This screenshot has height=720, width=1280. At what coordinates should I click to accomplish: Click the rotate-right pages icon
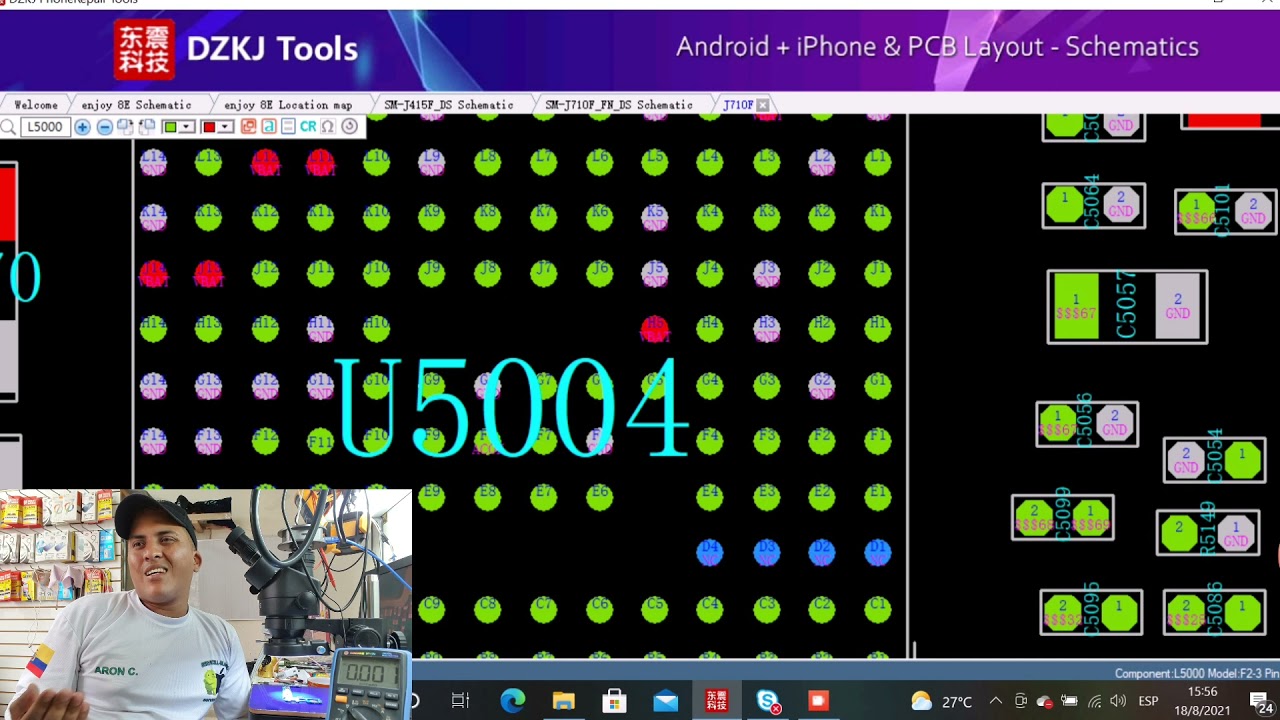[x=125, y=127]
